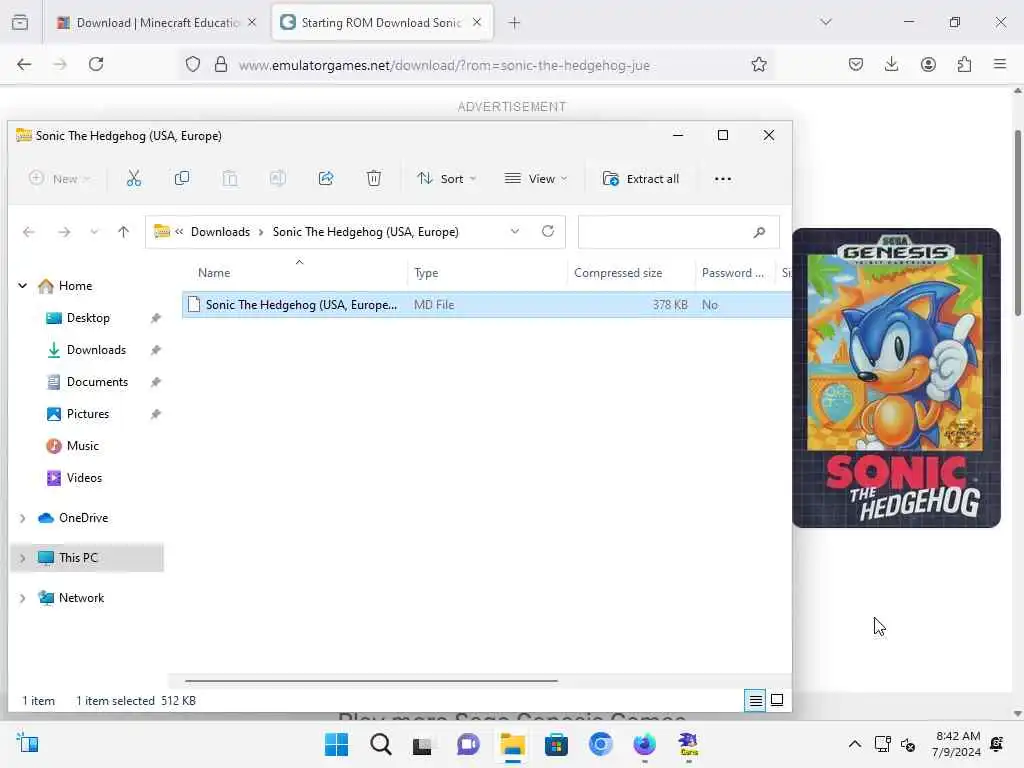Open Documents in the navigation pane
The image size is (1024, 768).
click(x=97, y=382)
